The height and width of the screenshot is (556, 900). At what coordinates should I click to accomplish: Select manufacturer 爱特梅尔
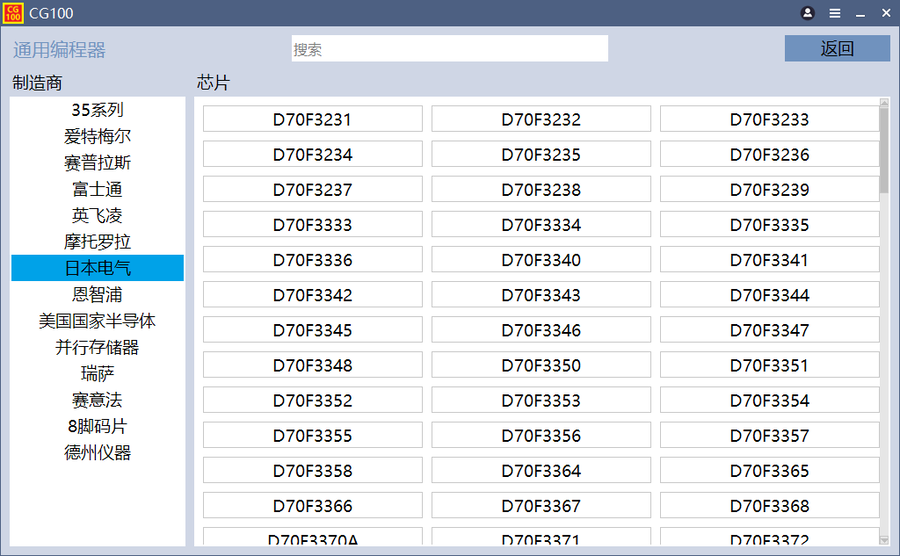tap(98, 136)
